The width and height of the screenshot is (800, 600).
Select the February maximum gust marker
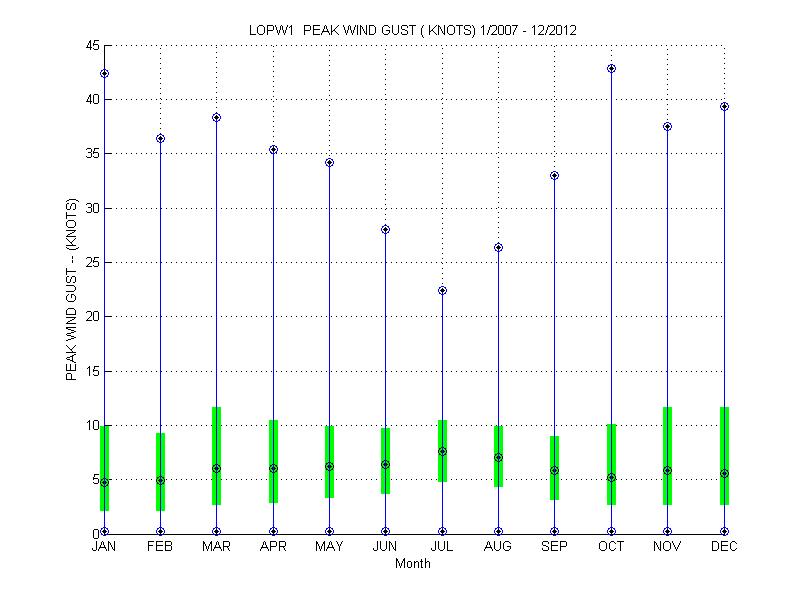pyautogui.click(x=161, y=138)
